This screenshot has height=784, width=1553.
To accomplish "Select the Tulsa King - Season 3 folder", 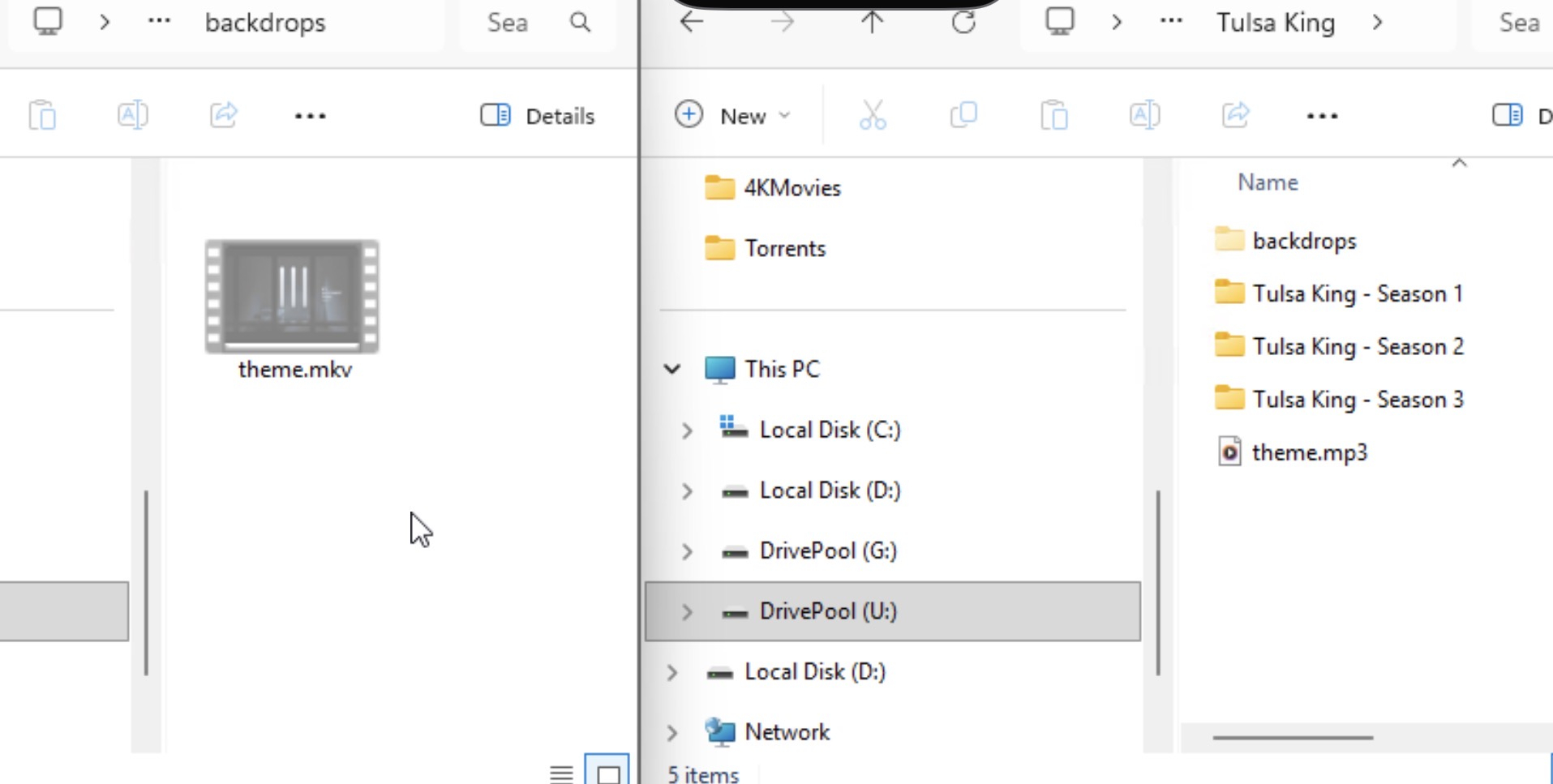I will 1339,399.
